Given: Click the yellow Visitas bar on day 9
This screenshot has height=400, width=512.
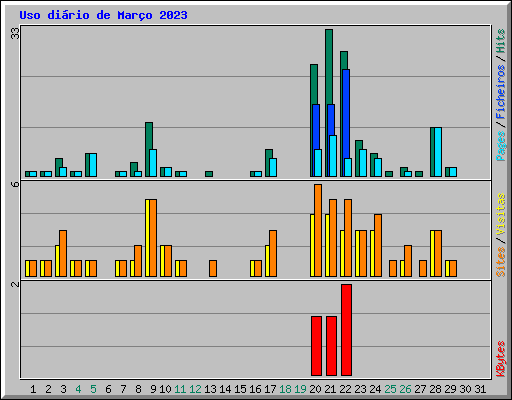Looking at the screenshot, I should tap(147, 238).
